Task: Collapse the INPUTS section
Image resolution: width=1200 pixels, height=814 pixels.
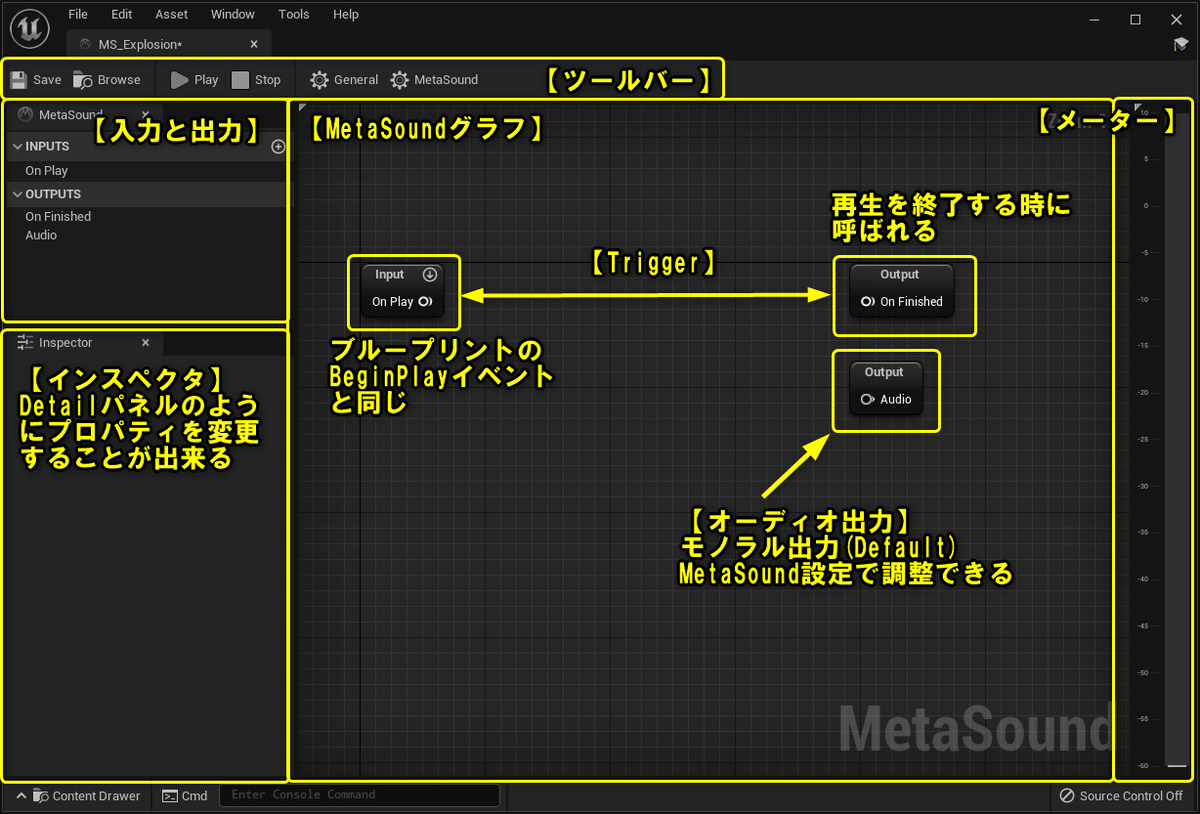Action: [17, 146]
